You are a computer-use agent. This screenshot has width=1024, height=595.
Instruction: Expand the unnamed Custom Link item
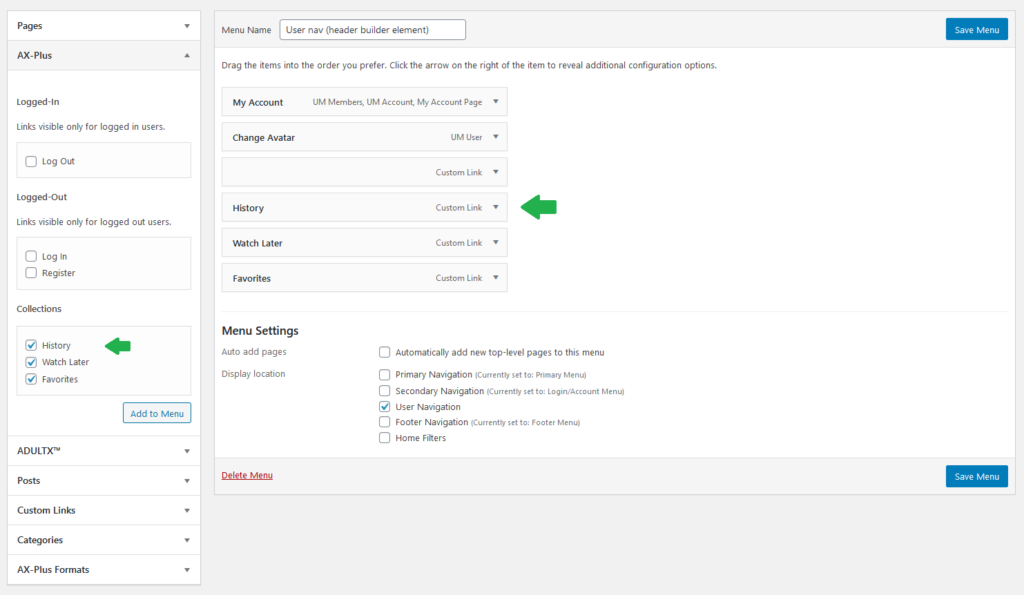coord(496,172)
